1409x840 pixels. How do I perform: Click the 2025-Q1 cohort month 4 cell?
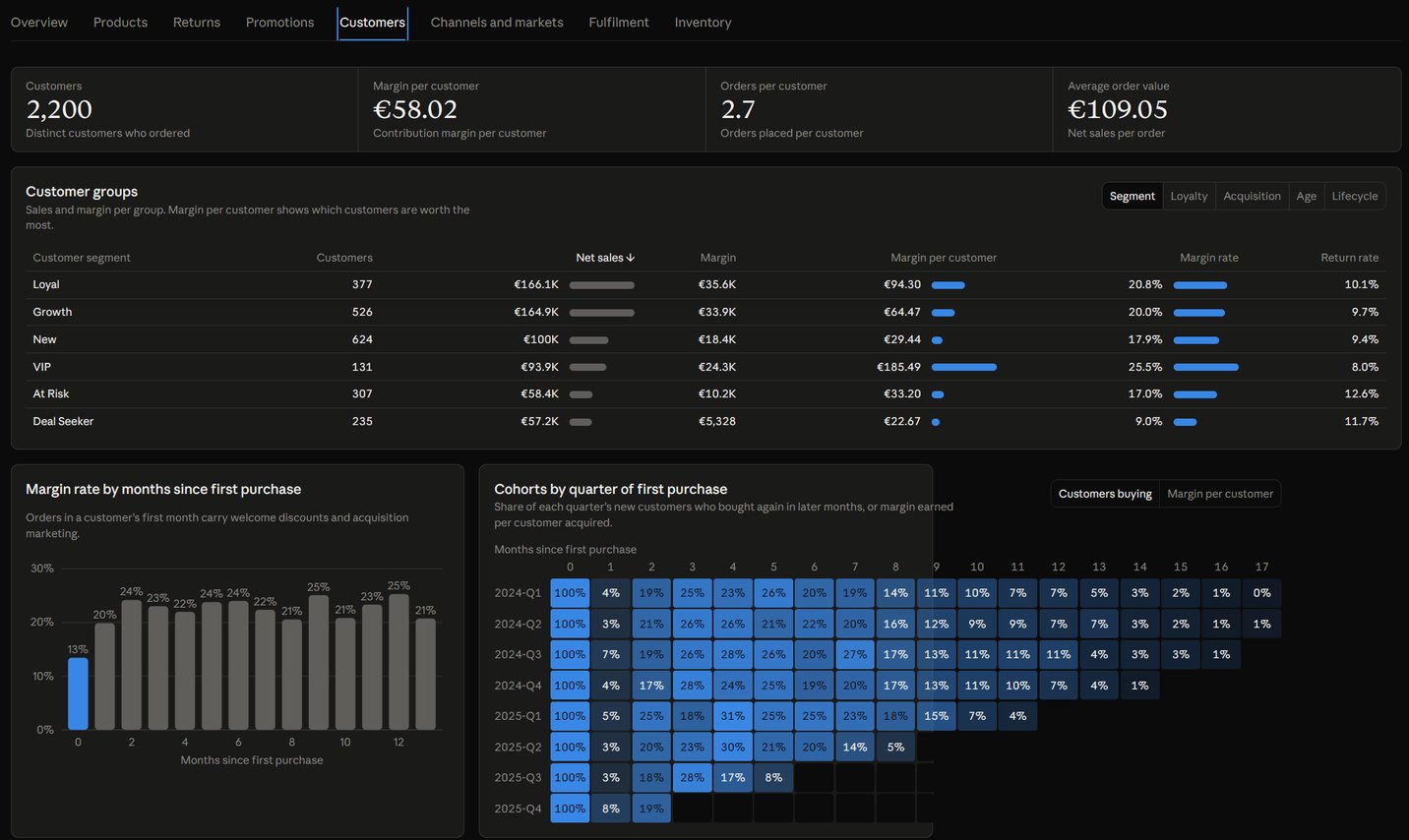pyautogui.click(x=733, y=716)
